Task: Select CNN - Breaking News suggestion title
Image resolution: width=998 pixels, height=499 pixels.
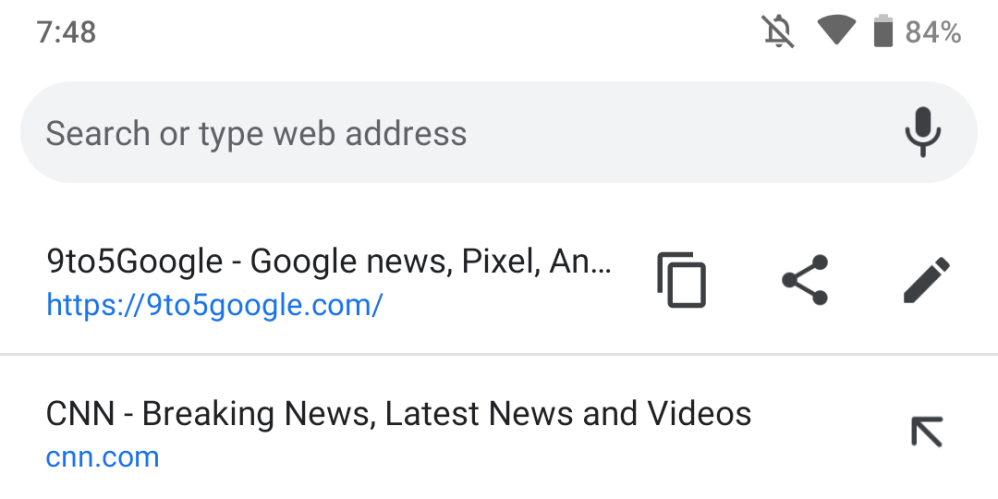Action: [x=398, y=413]
